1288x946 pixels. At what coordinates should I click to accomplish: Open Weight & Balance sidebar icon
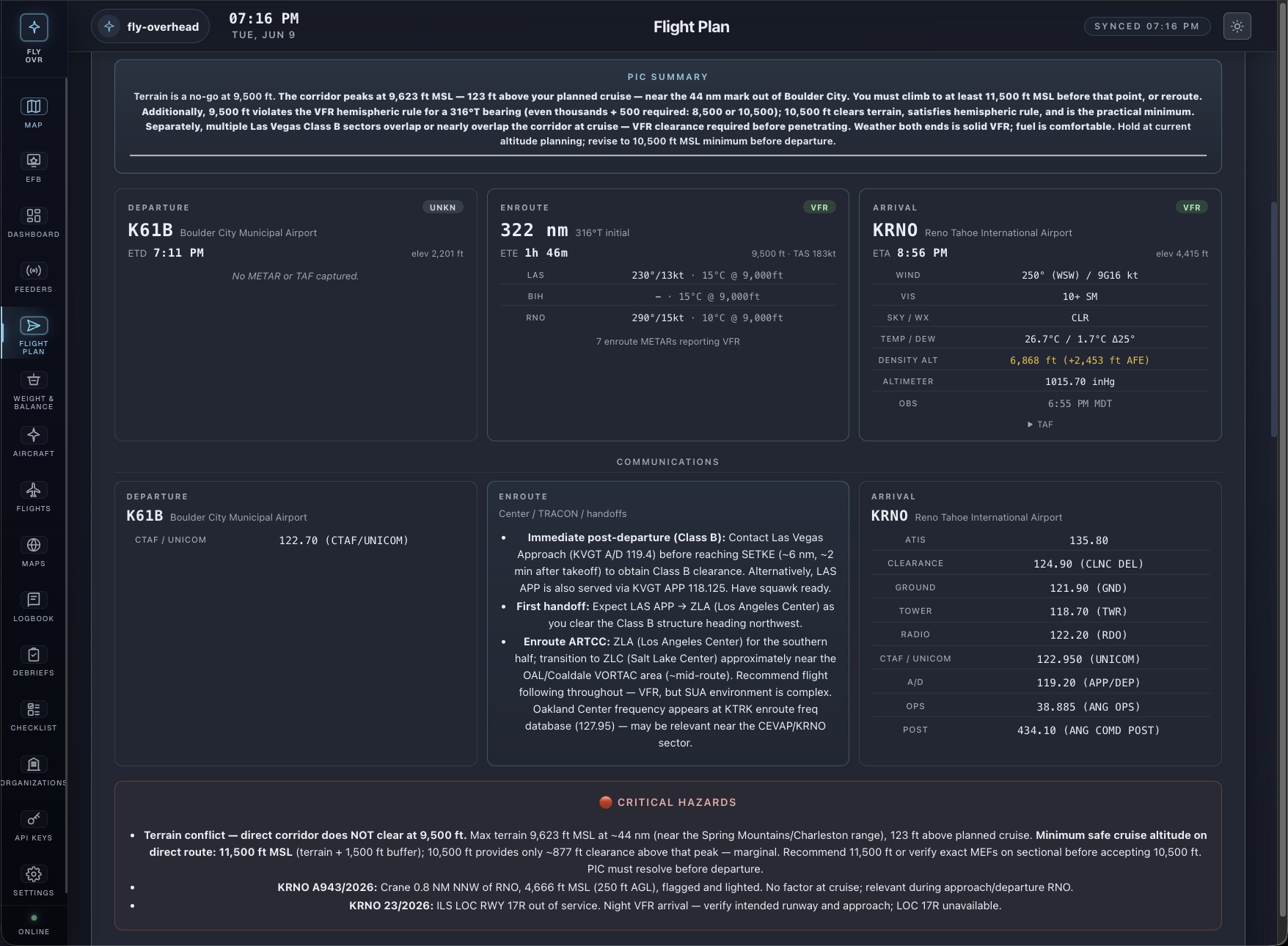34,380
